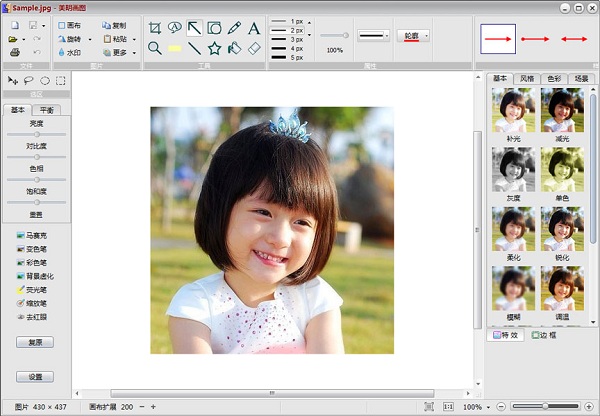Click the 复原 restore button
The height and width of the screenshot is (416, 600).
35,342
